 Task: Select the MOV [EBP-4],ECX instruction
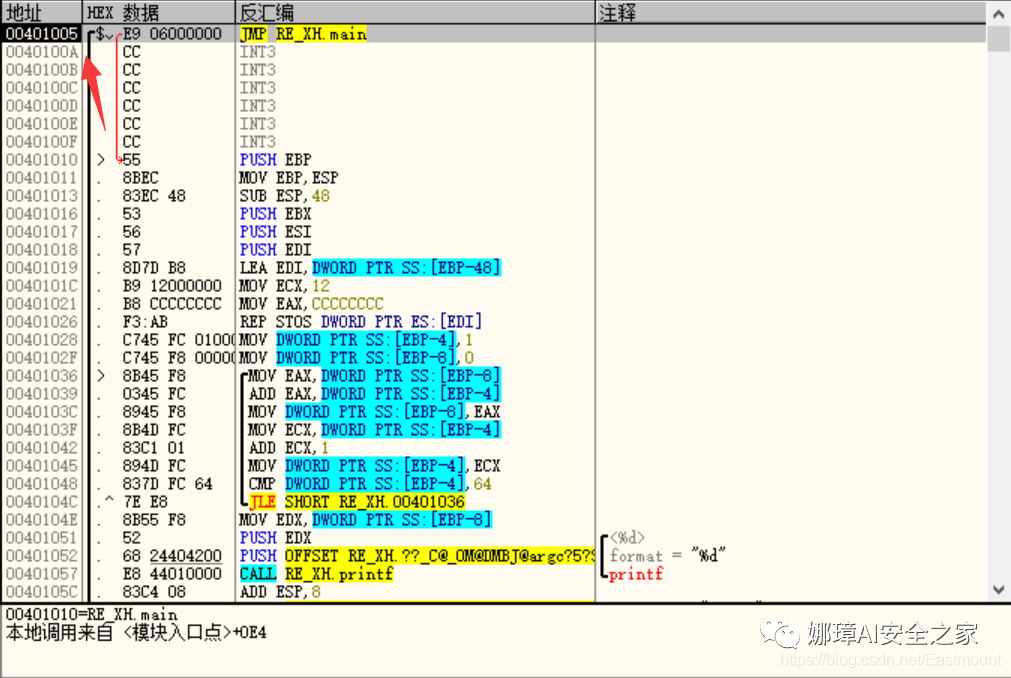coord(375,466)
